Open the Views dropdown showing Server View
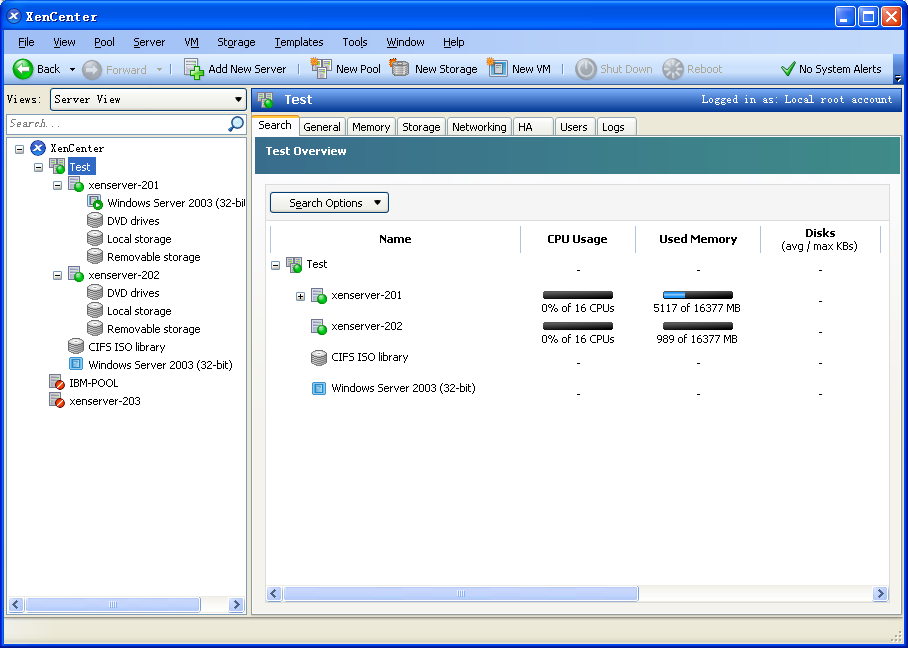 pos(148,99)
